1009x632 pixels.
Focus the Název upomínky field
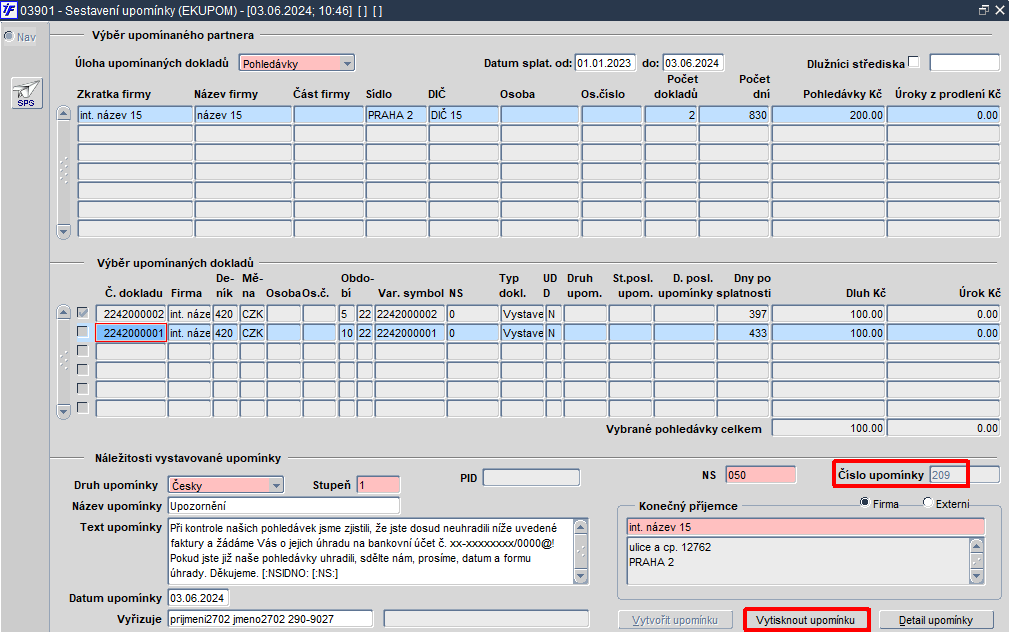pos(284,505)
